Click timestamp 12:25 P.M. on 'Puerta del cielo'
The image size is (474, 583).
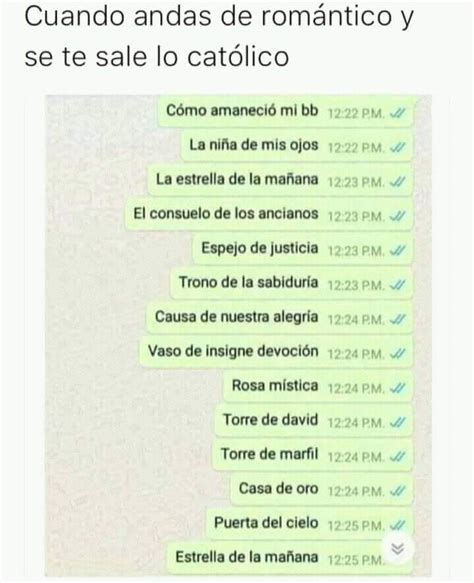pos(356,526)
